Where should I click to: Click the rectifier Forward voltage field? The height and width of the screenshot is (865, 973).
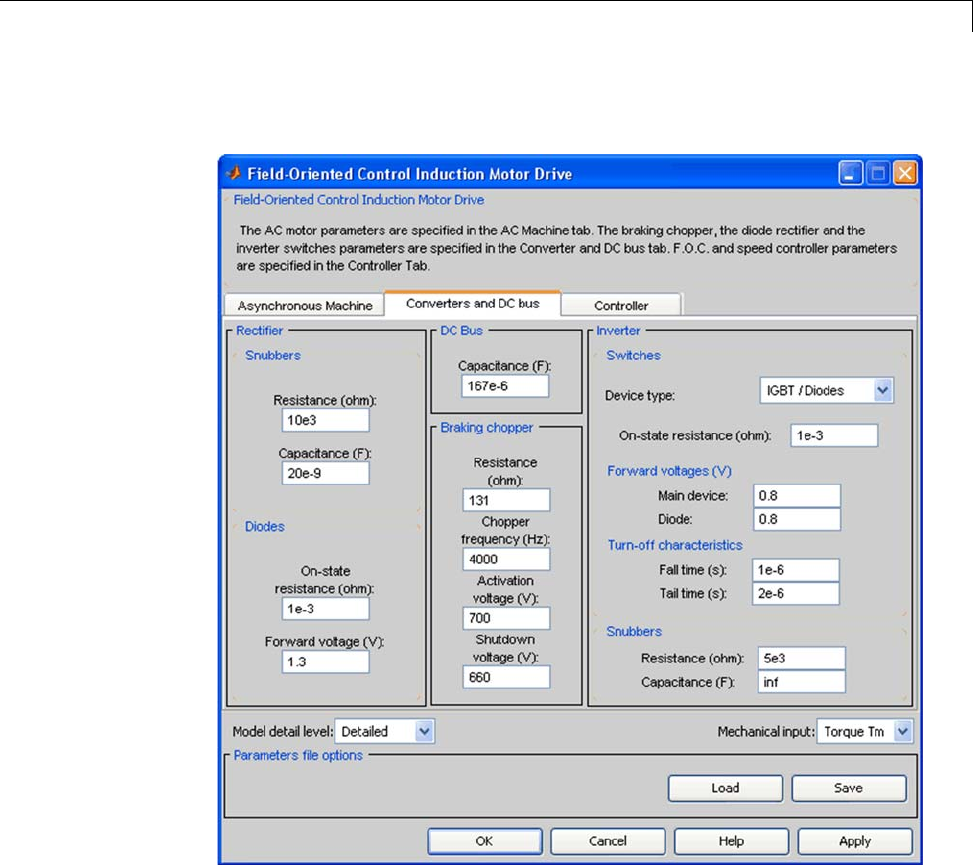point(325,661)
